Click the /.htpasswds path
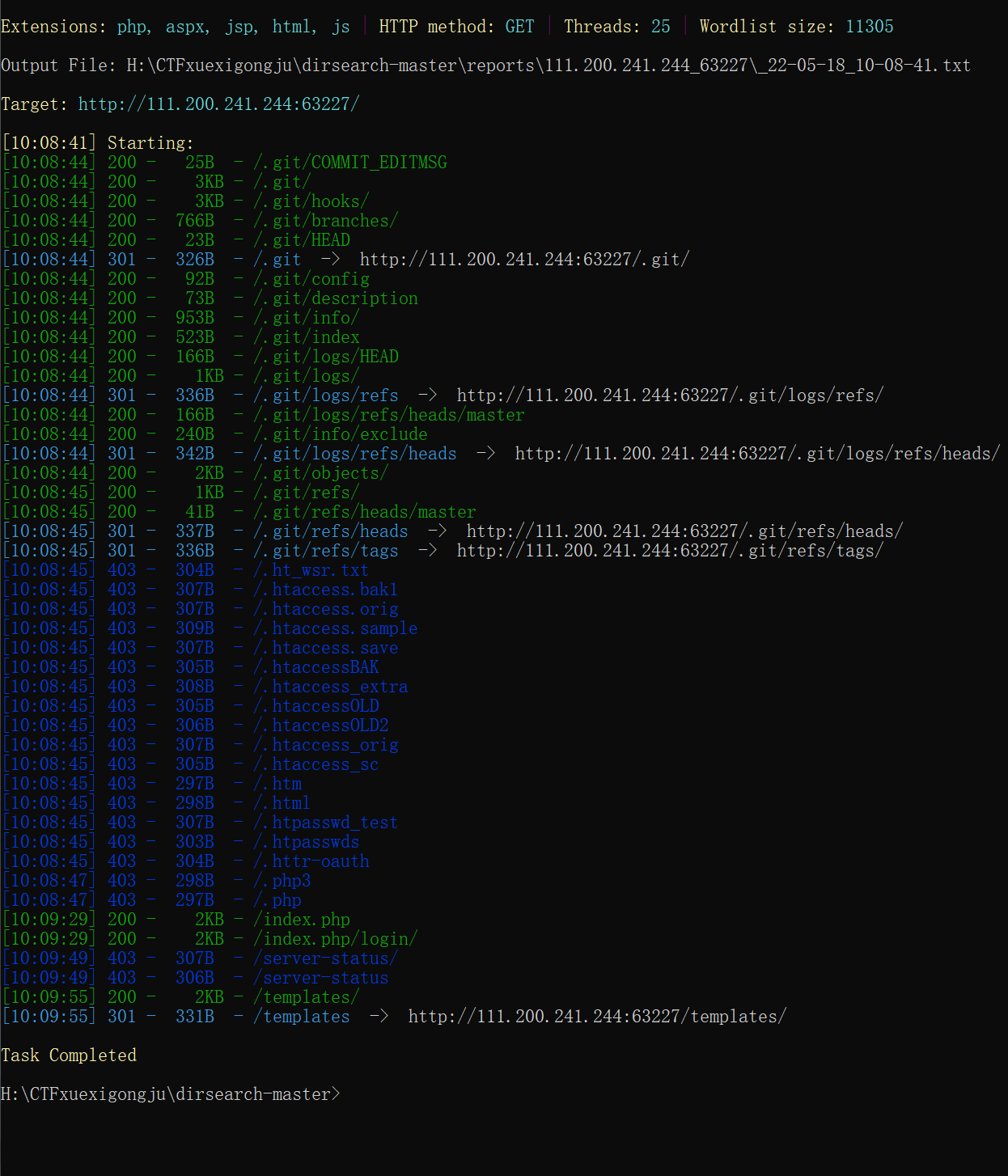 307,842
